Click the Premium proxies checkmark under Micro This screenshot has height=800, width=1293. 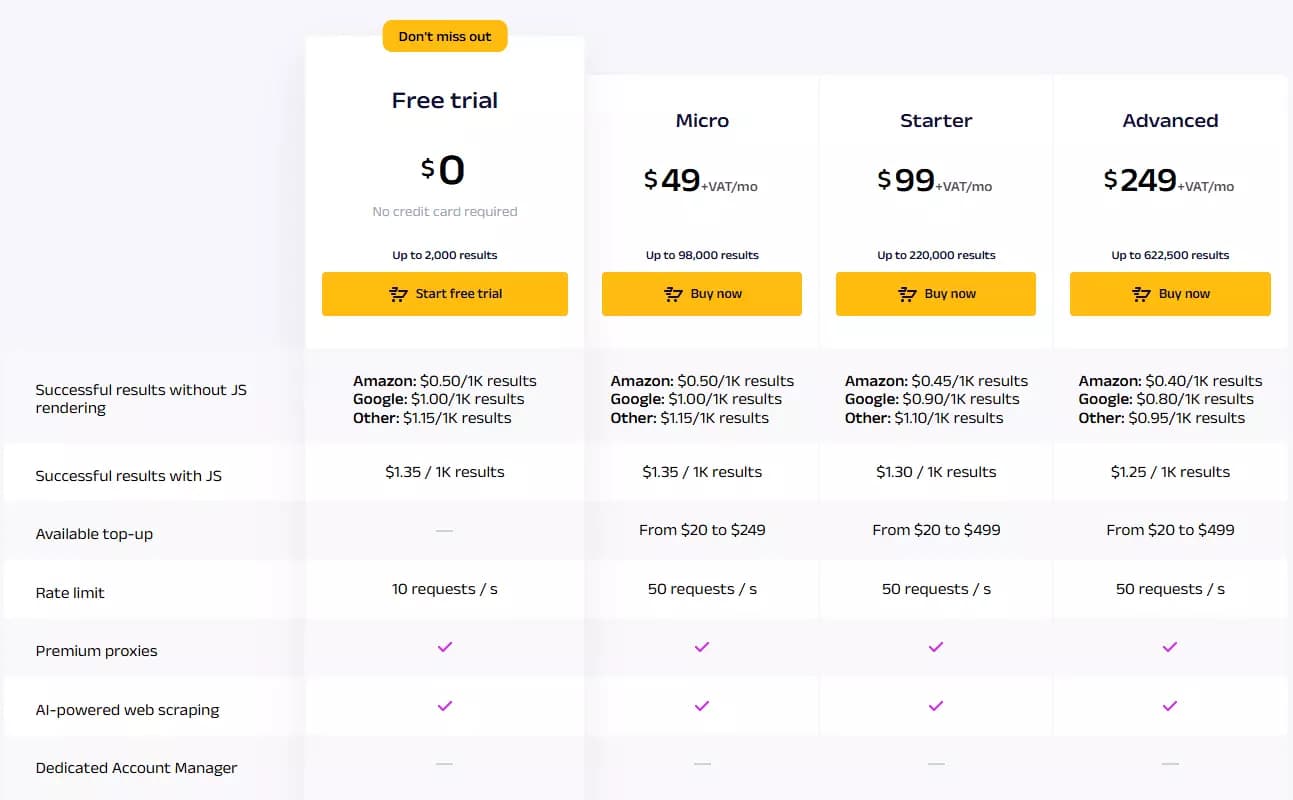click(701, 647)
